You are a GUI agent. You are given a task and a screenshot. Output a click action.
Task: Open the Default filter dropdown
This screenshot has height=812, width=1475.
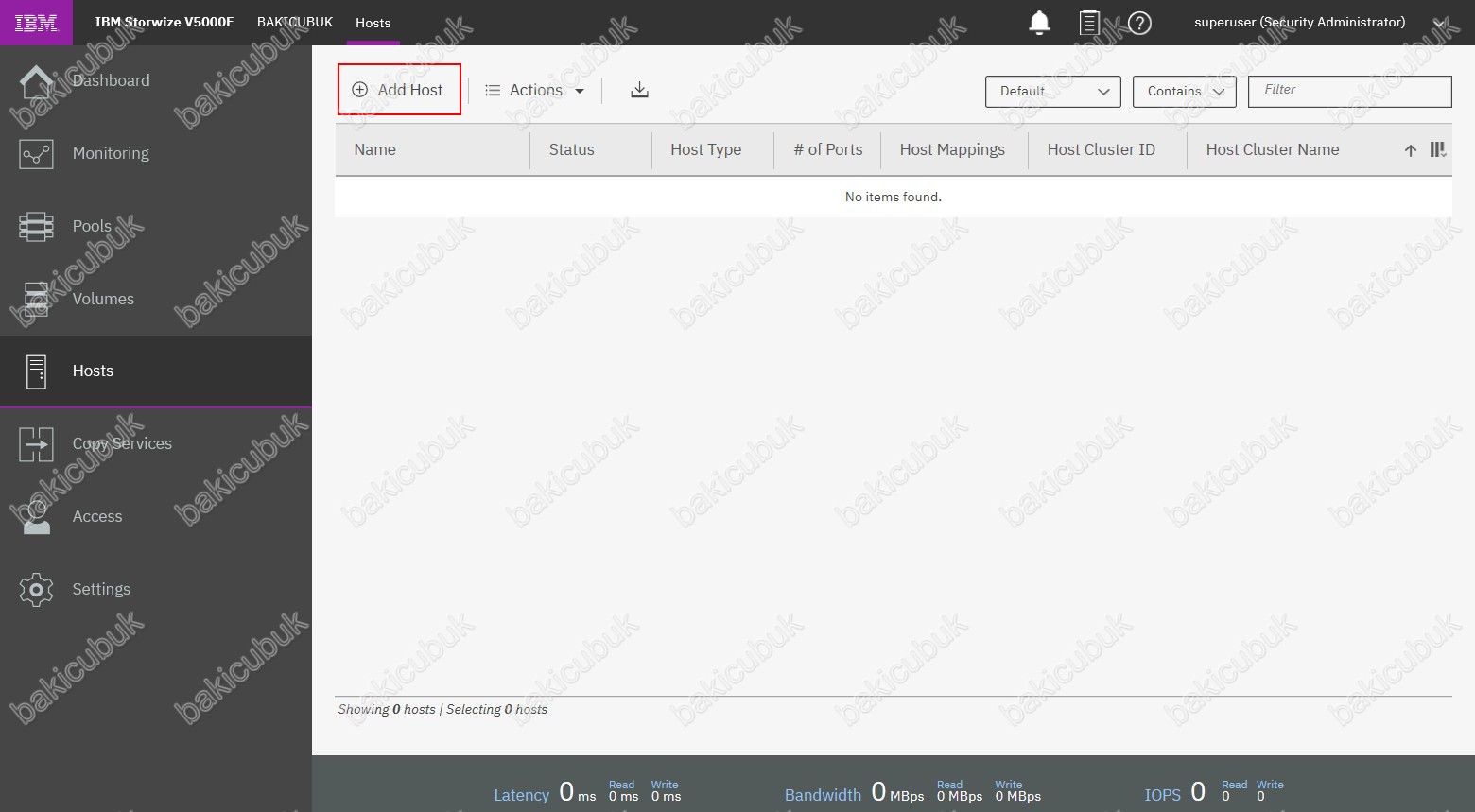1052,92
